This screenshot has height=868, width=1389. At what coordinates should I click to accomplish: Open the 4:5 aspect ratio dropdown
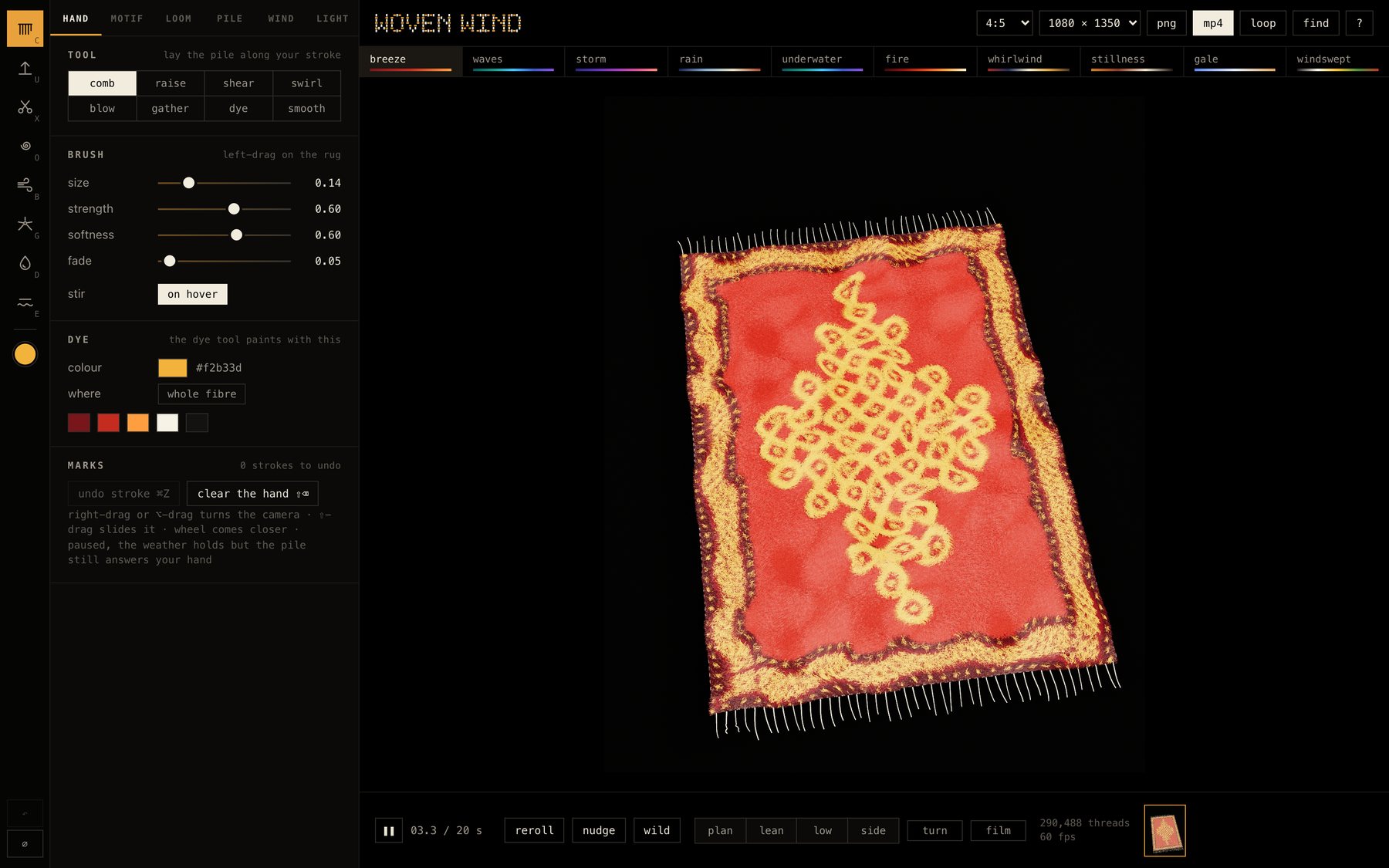pyautogui.click(x=1004, y=23)
